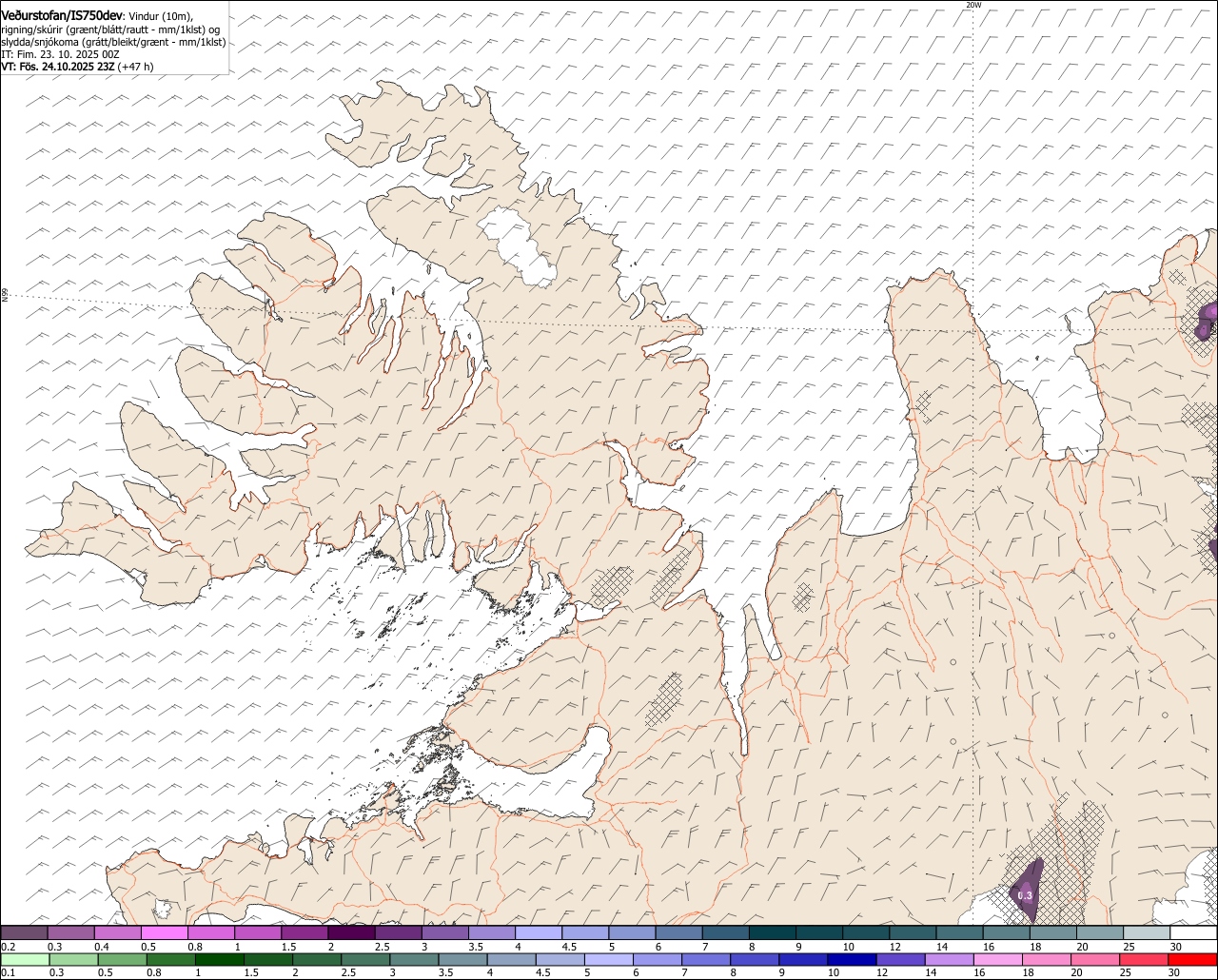Image resolution: width=1218 pixels, height=980 pixels.
Task: Click top legend swatch between 1 and 1.5
Action: click(x=258, y=932)
